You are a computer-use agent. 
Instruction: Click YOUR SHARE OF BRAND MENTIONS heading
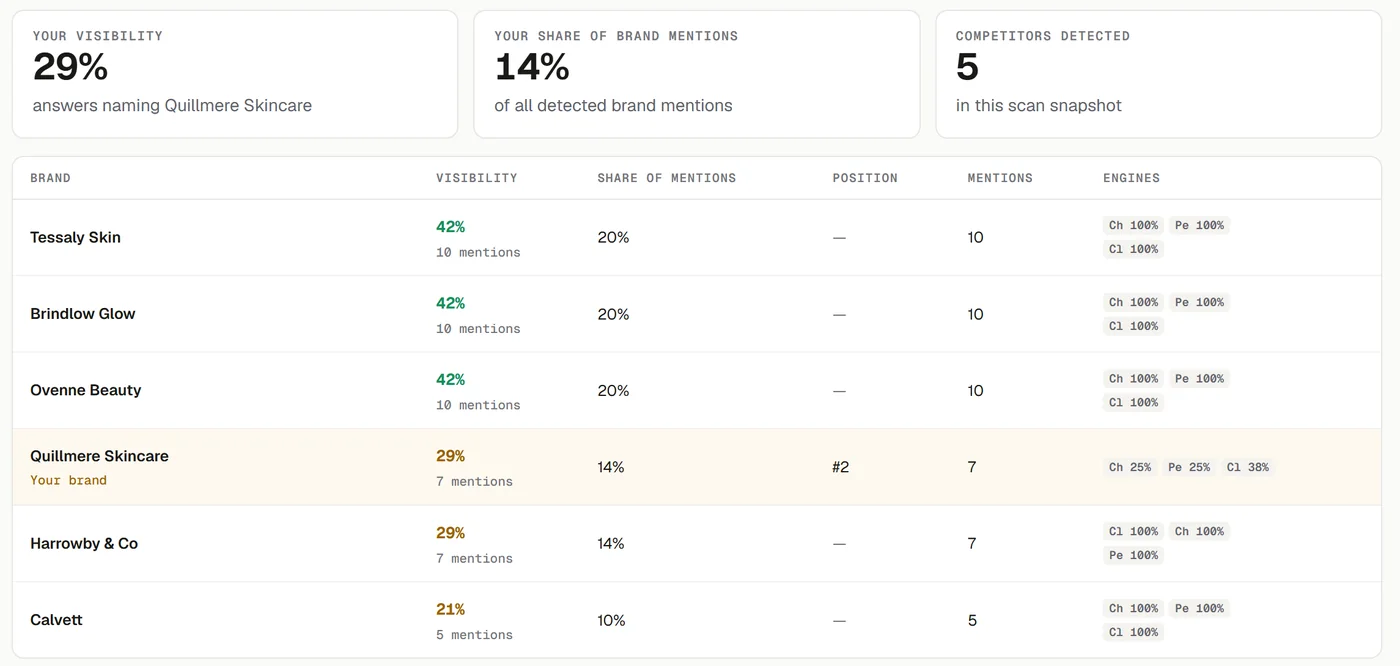[616, 36]
